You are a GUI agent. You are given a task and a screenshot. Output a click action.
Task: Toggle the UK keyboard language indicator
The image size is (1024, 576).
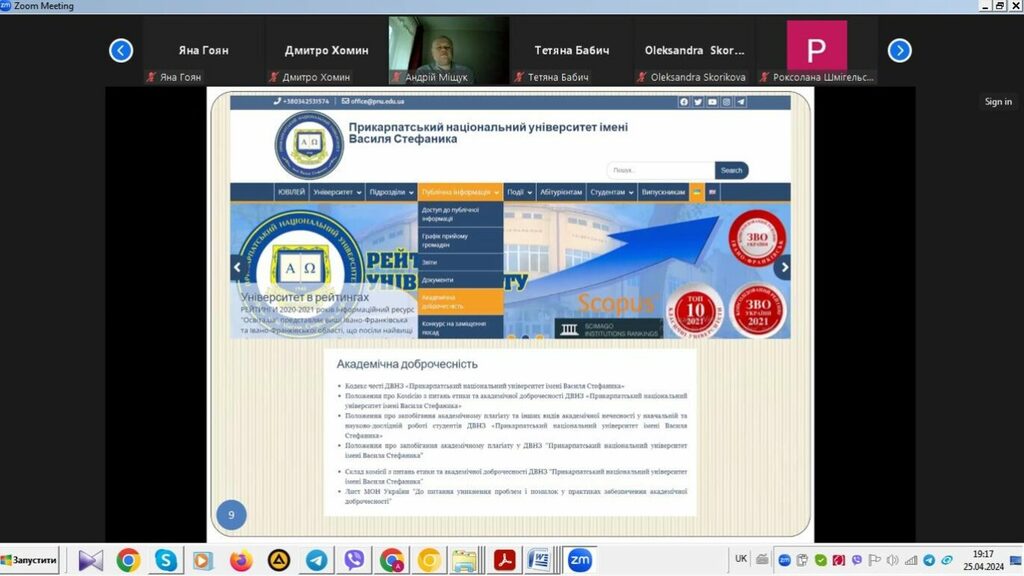click(741, 559)
